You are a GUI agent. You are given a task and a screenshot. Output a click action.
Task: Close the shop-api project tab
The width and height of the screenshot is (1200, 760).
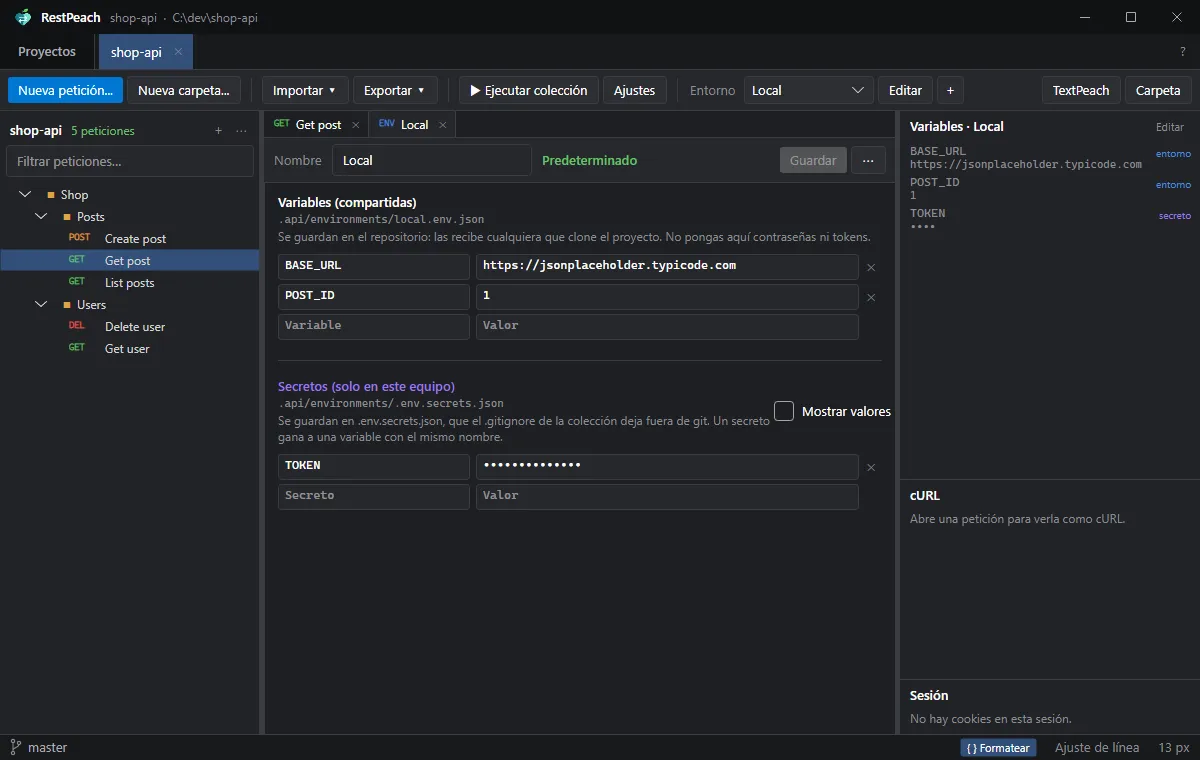pos(178,52)
